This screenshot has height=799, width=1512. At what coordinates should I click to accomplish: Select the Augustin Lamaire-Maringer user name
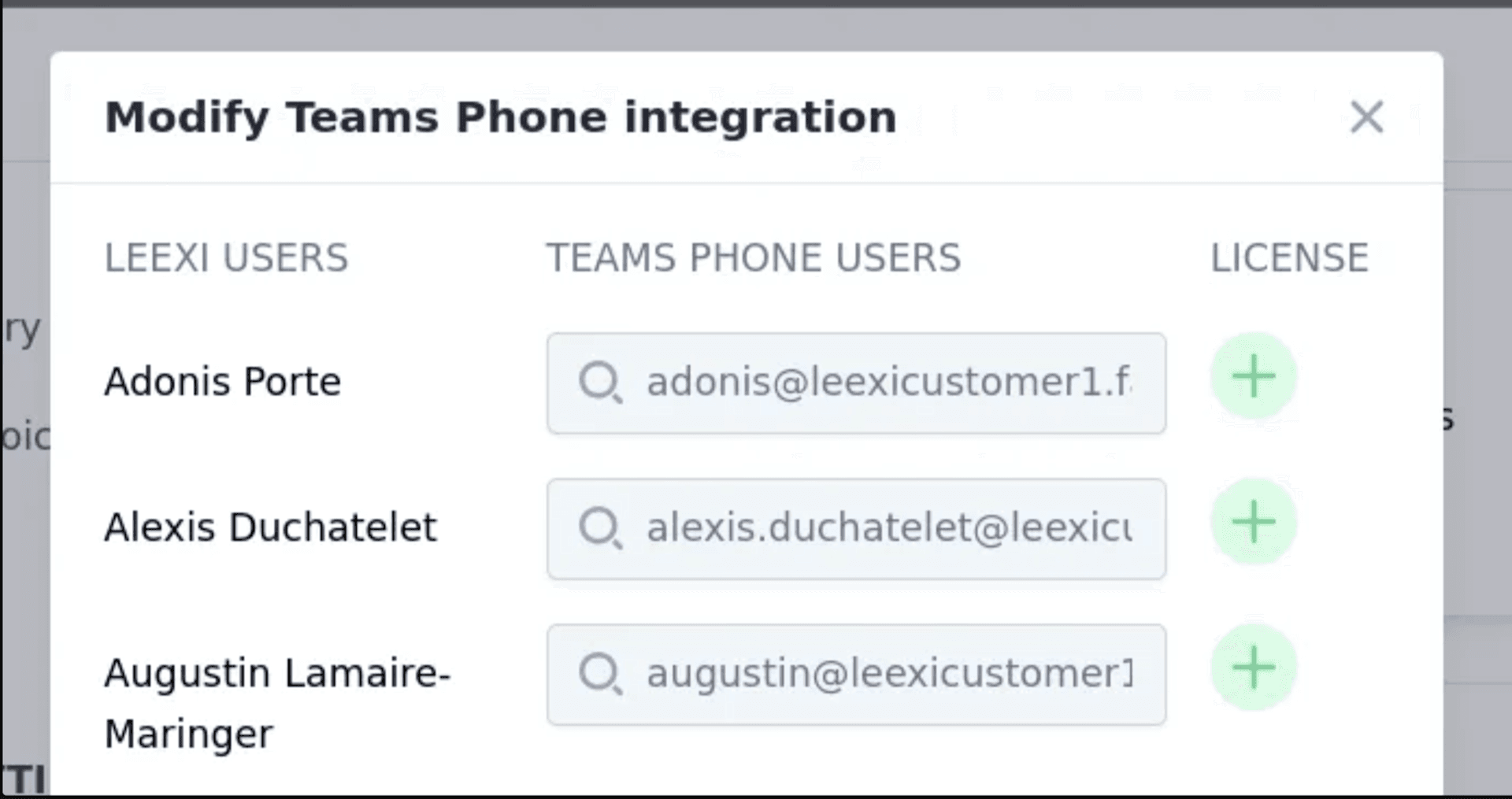coord(276,703)
